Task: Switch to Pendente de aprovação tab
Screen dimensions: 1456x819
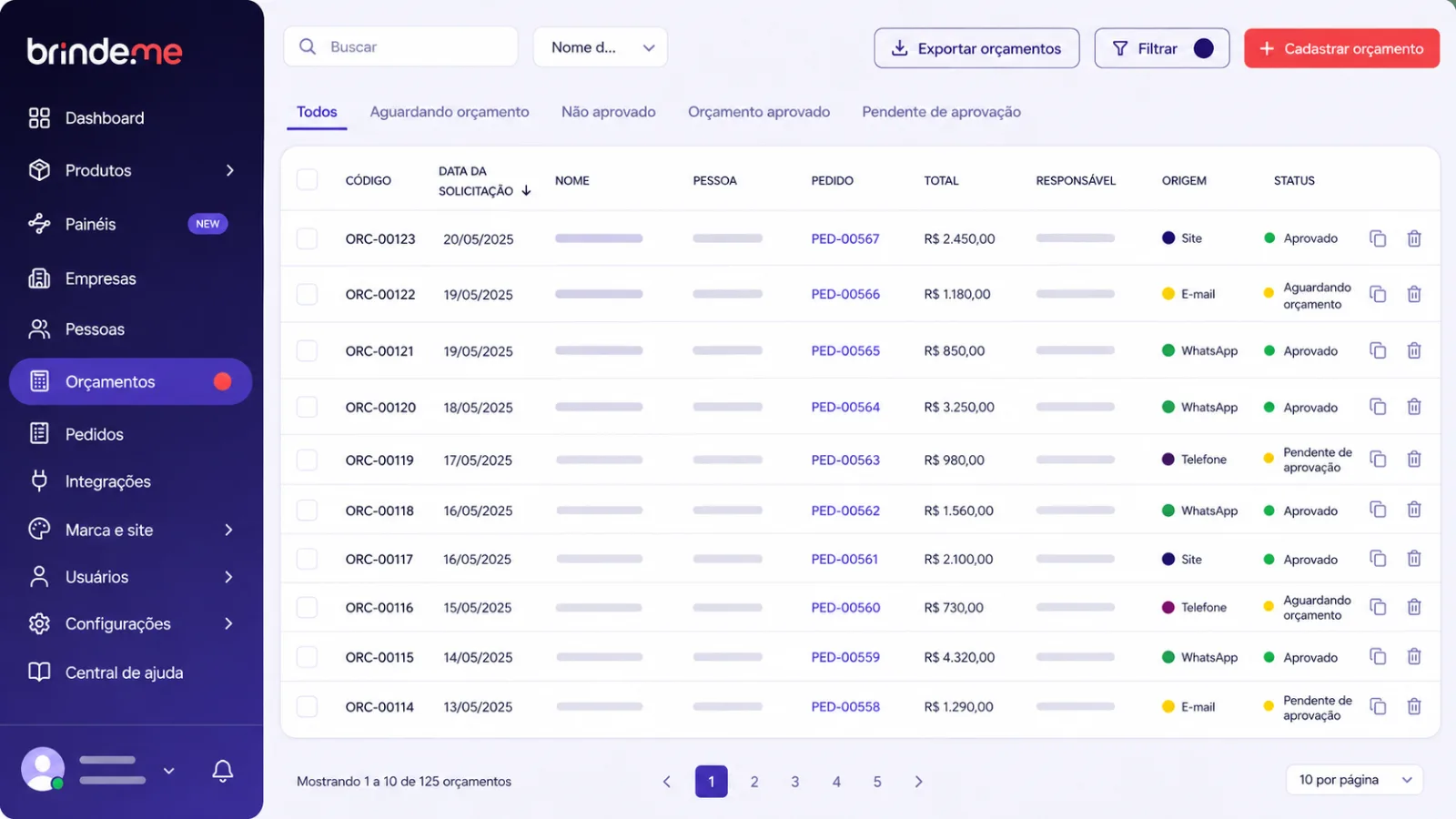Action: pos(942,112)
